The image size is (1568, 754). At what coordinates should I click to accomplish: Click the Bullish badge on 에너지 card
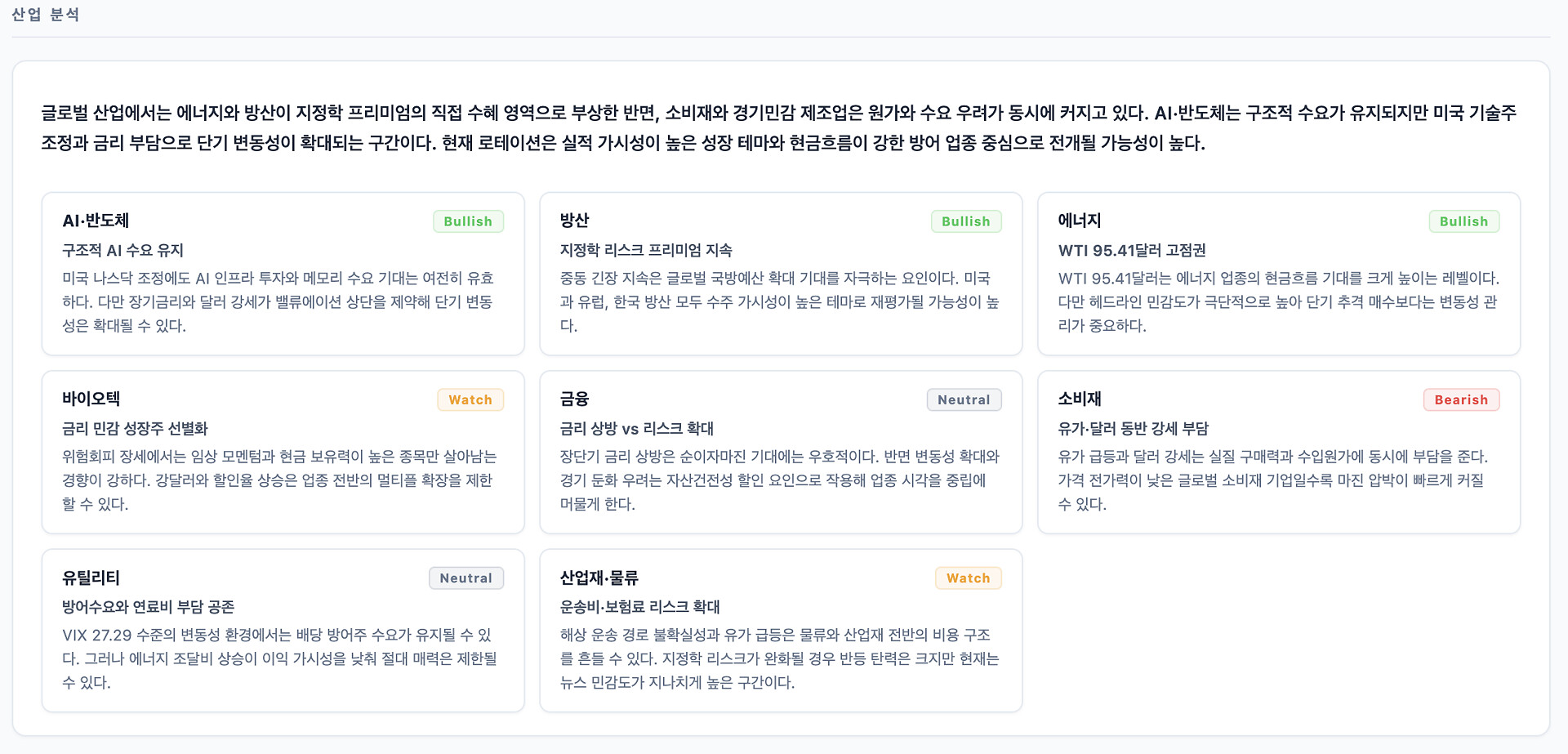coord(1463,221)
